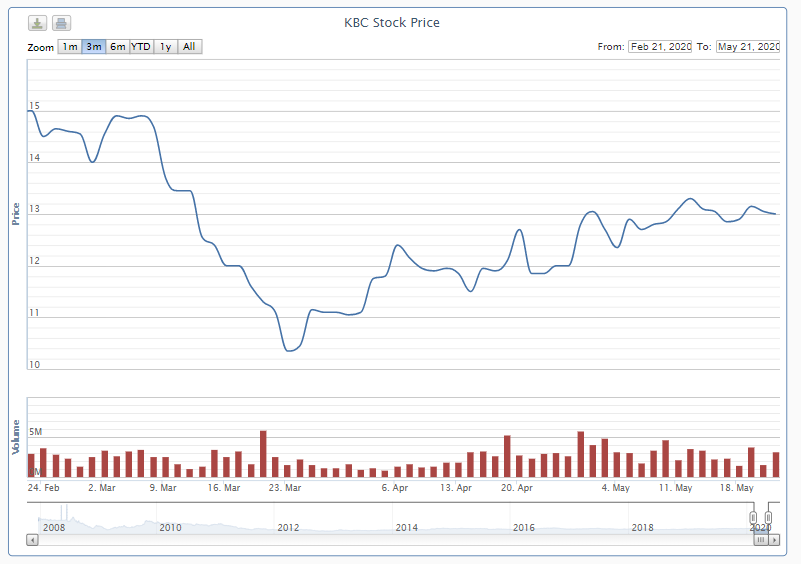Select the YTD zoom range
The image size is (801, 564).
pyautogui.click(x=141, y=46)
